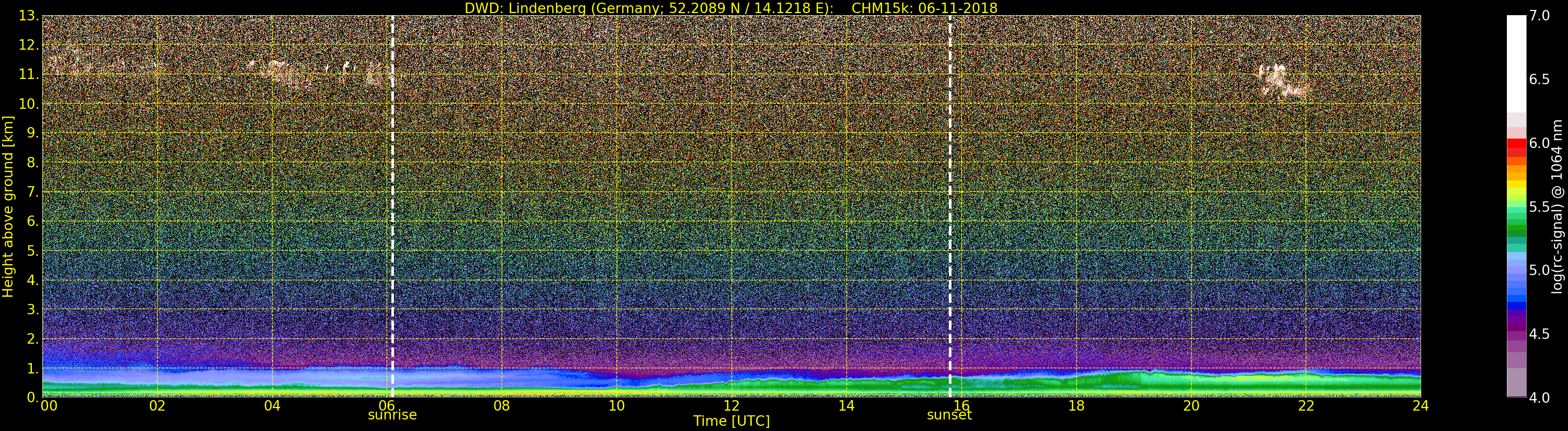Click the colorbar tick label '6.0'
This screenshot has width=1568, height=431.
tap(1539, 143)
